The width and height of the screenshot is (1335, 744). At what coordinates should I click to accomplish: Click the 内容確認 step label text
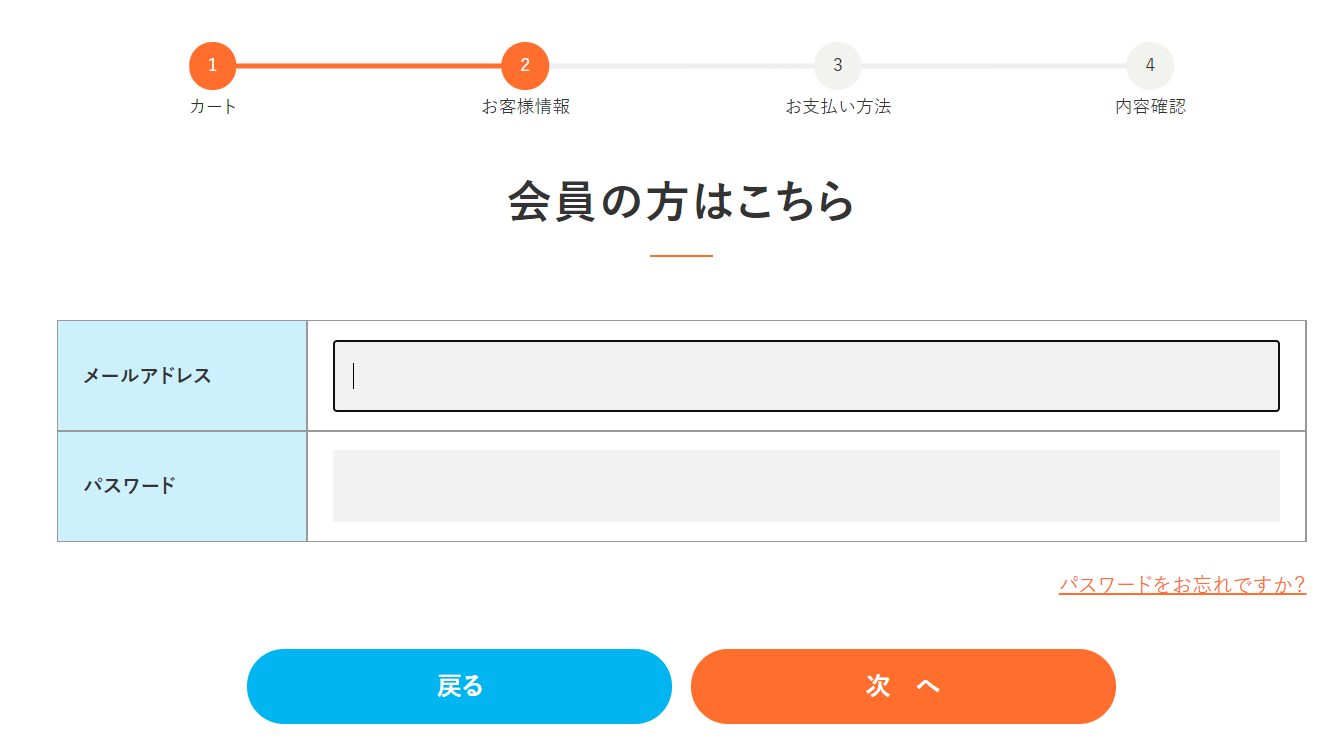pyautogui.click(x=1148, y=106)
